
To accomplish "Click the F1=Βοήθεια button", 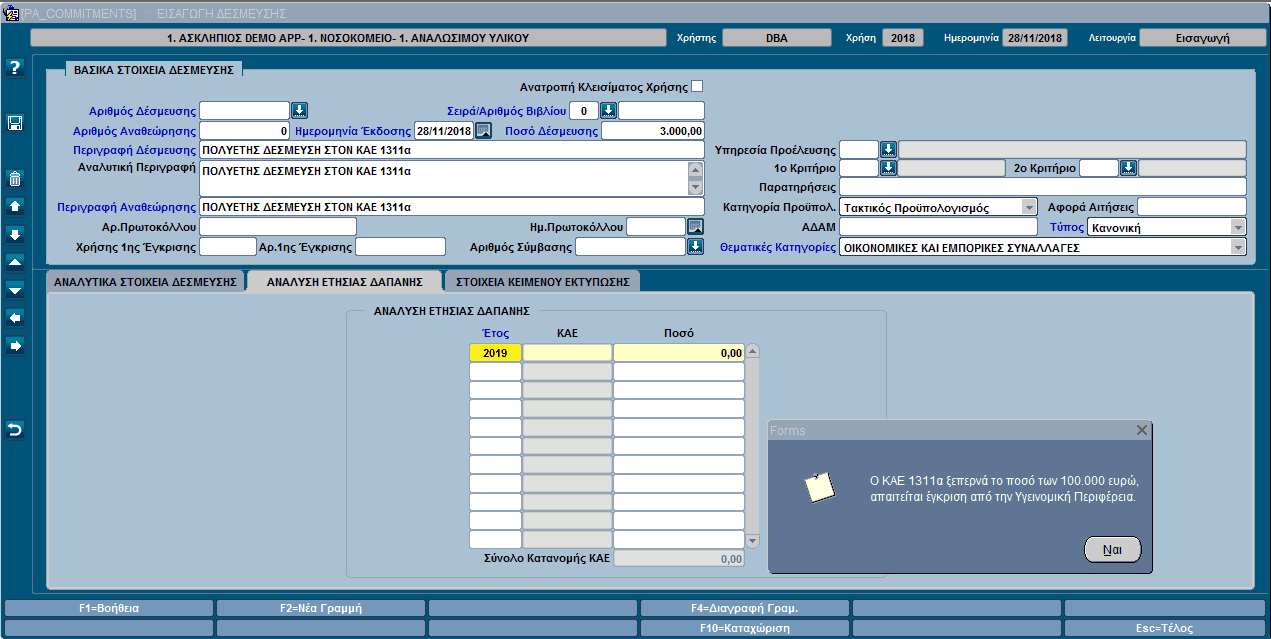I will (109, 608).
